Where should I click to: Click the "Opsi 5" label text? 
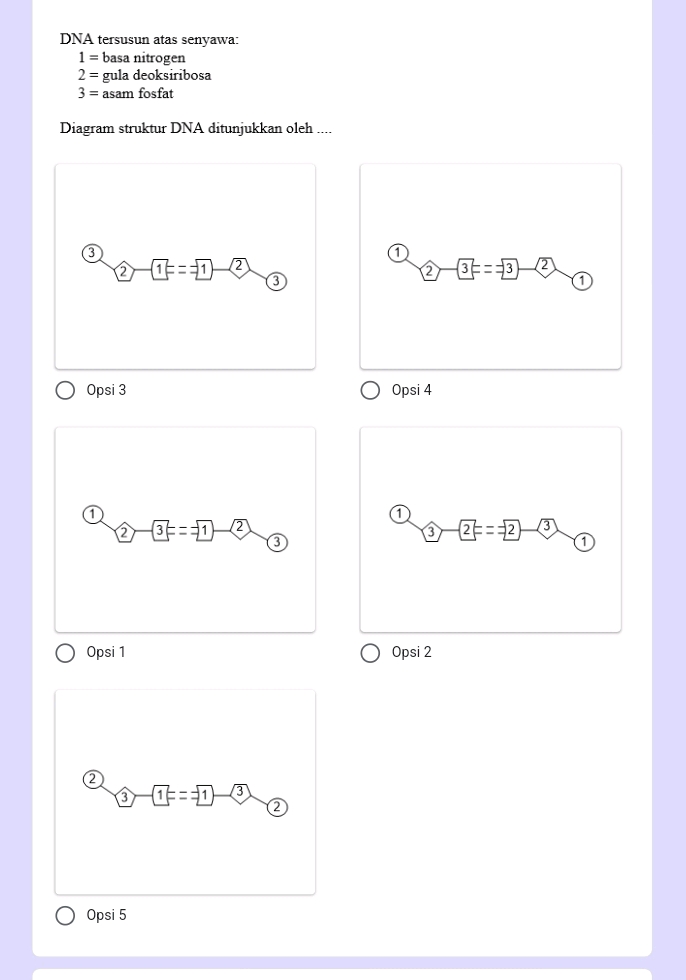106,915
